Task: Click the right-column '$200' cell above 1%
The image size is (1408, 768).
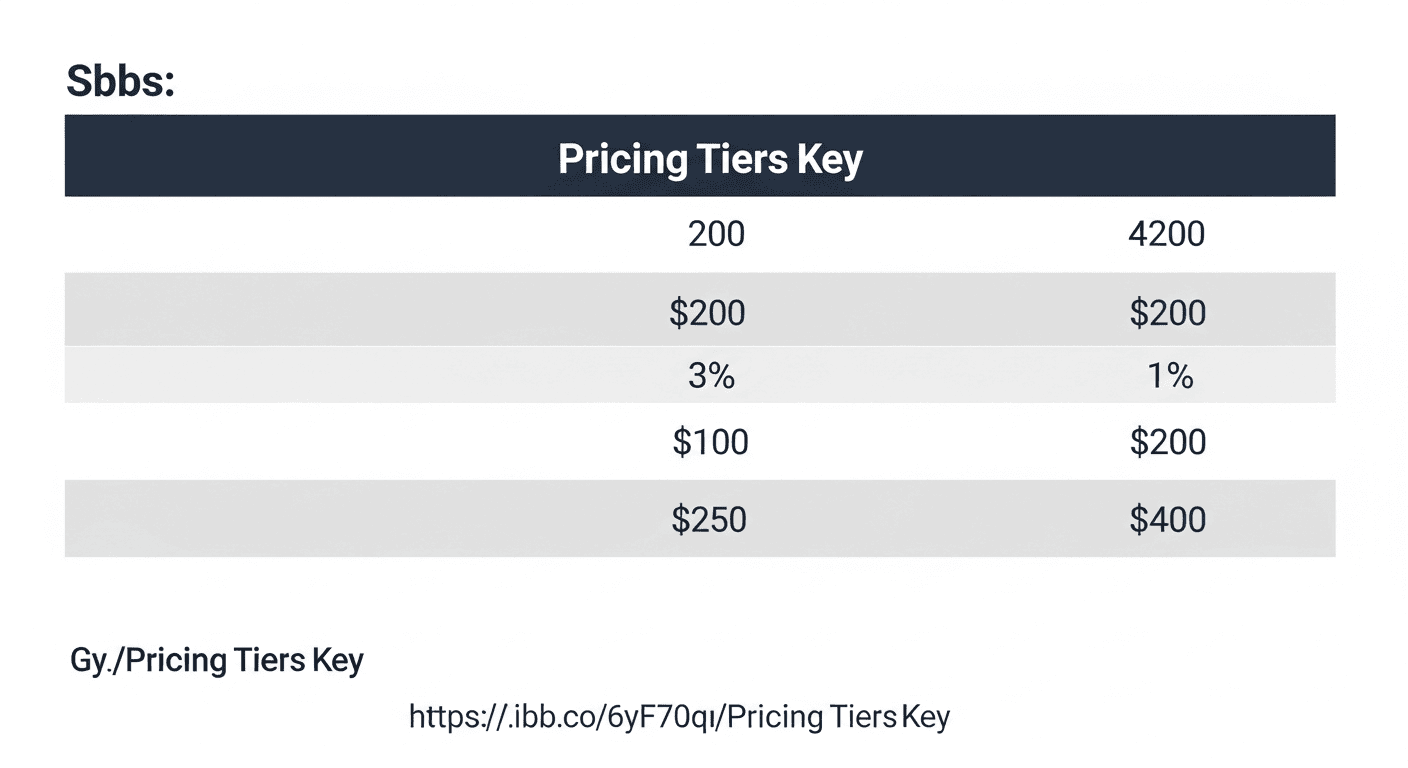Action: [x=1167, y=313]
